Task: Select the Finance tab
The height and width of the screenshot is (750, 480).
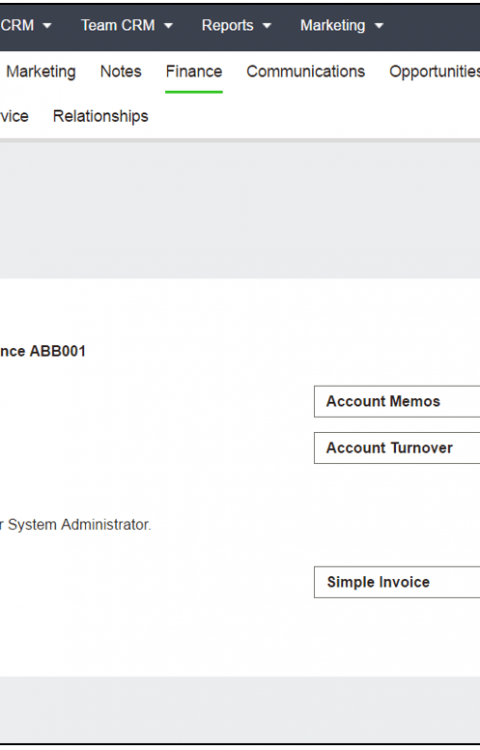Action: [x=194, y=72]
